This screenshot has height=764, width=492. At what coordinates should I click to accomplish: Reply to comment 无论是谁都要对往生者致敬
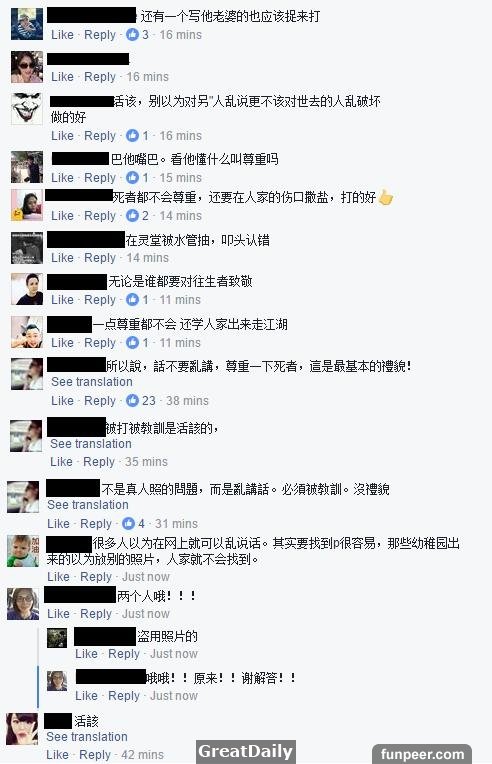100,300
